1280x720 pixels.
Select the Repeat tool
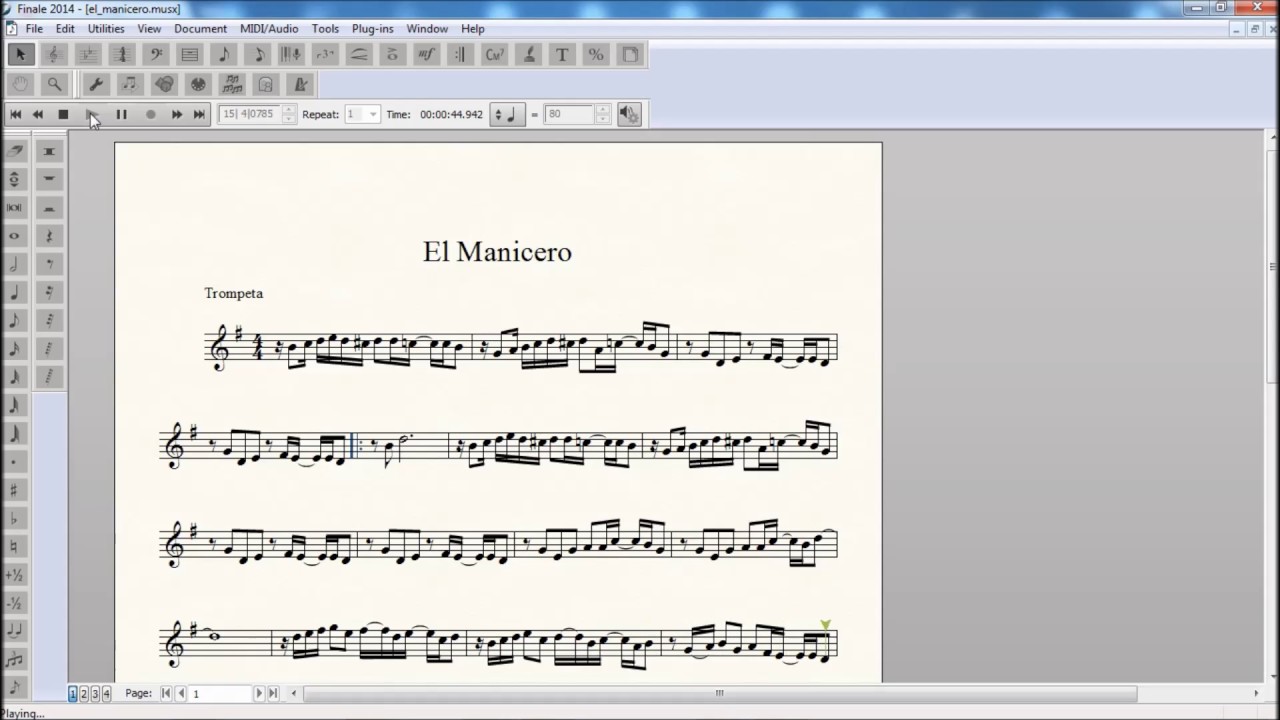click(460, 55)
